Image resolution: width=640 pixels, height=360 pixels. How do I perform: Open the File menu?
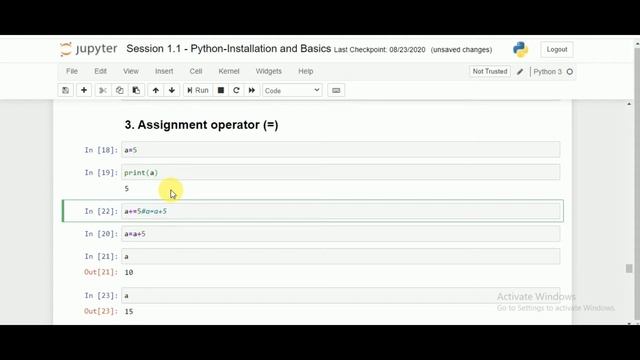[72, 71]
